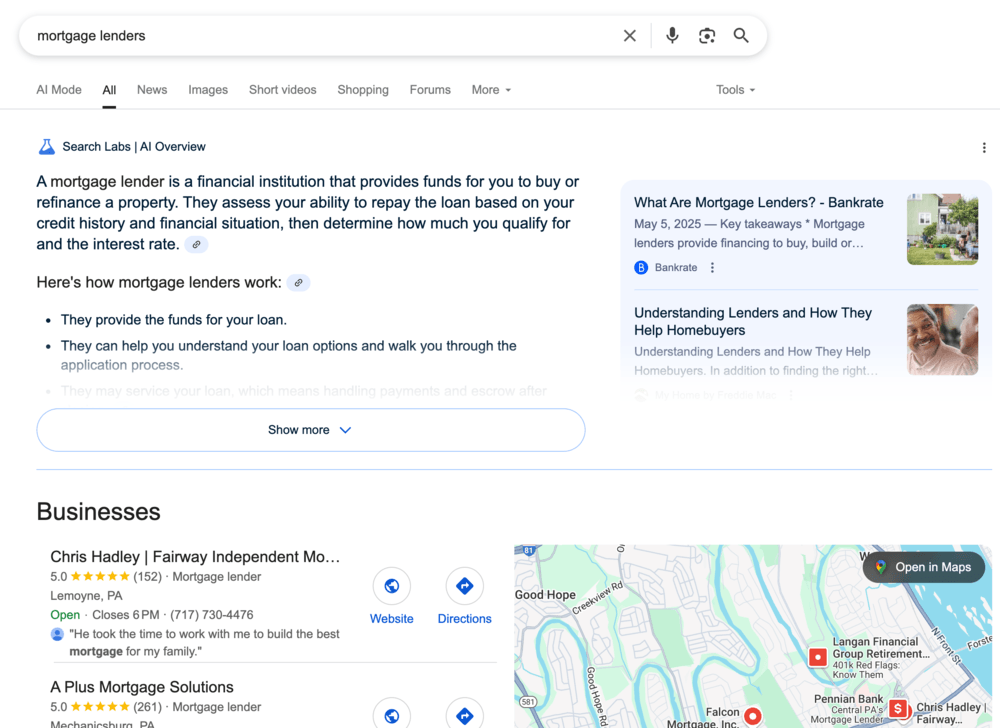Click Falcon Mortgage map pin
Screen dimensions: 1000x728
(x=753, y=716)
